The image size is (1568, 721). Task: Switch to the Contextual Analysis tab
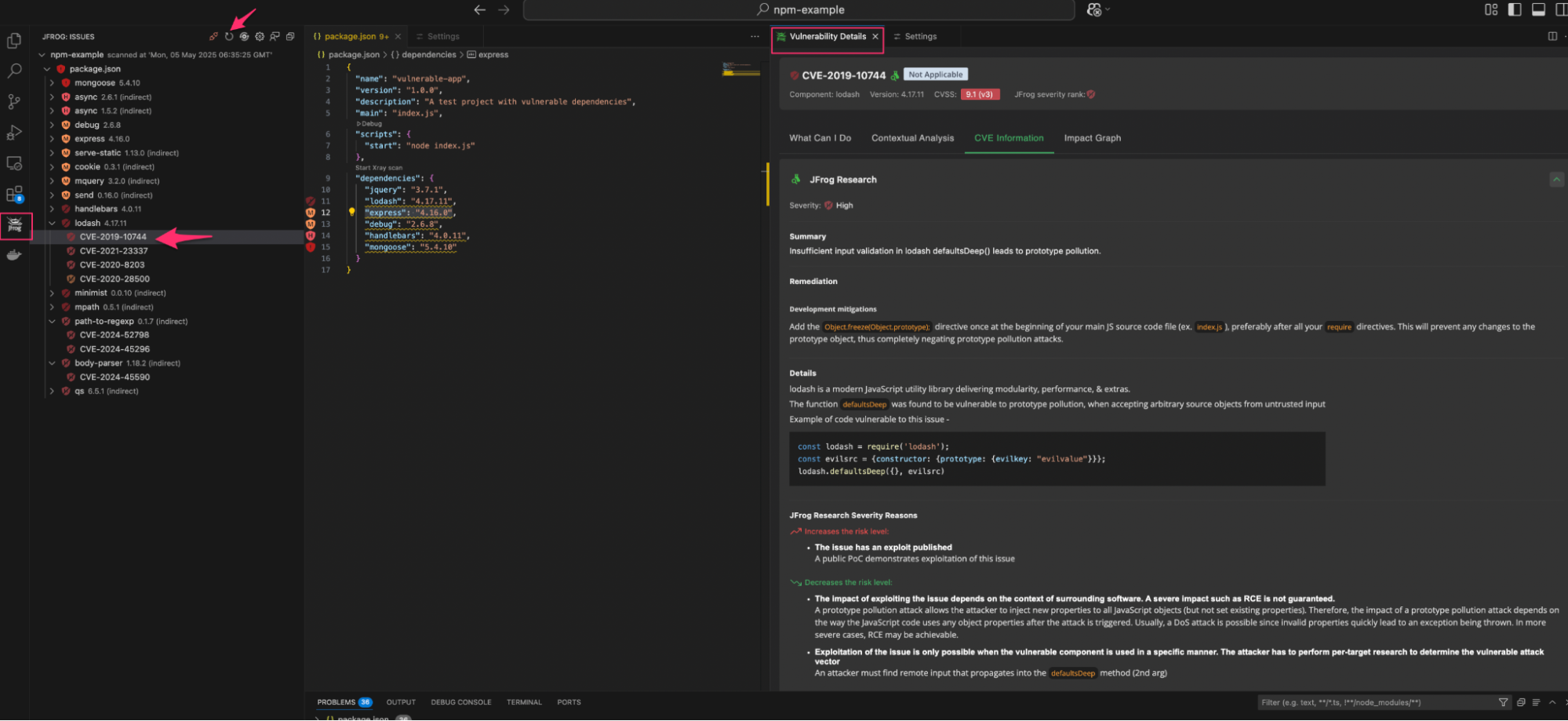coord(912,138)
